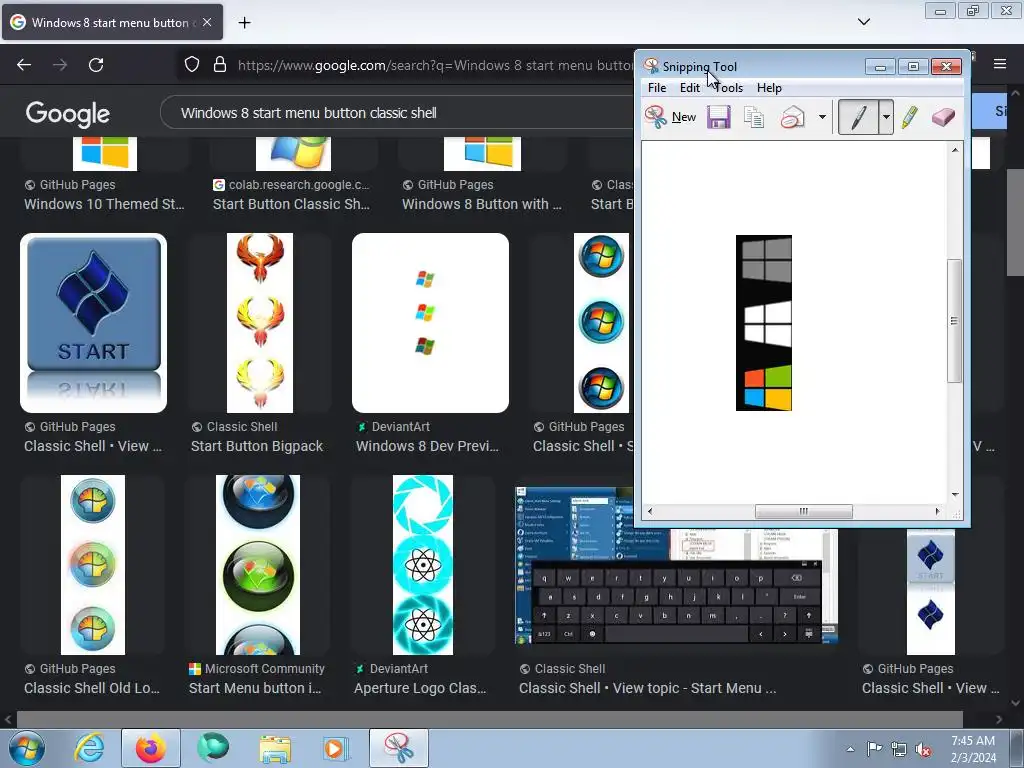1024x768 pixels.
Task: Click the tracking protection shield icon
Action: click(x=191, y=64)
